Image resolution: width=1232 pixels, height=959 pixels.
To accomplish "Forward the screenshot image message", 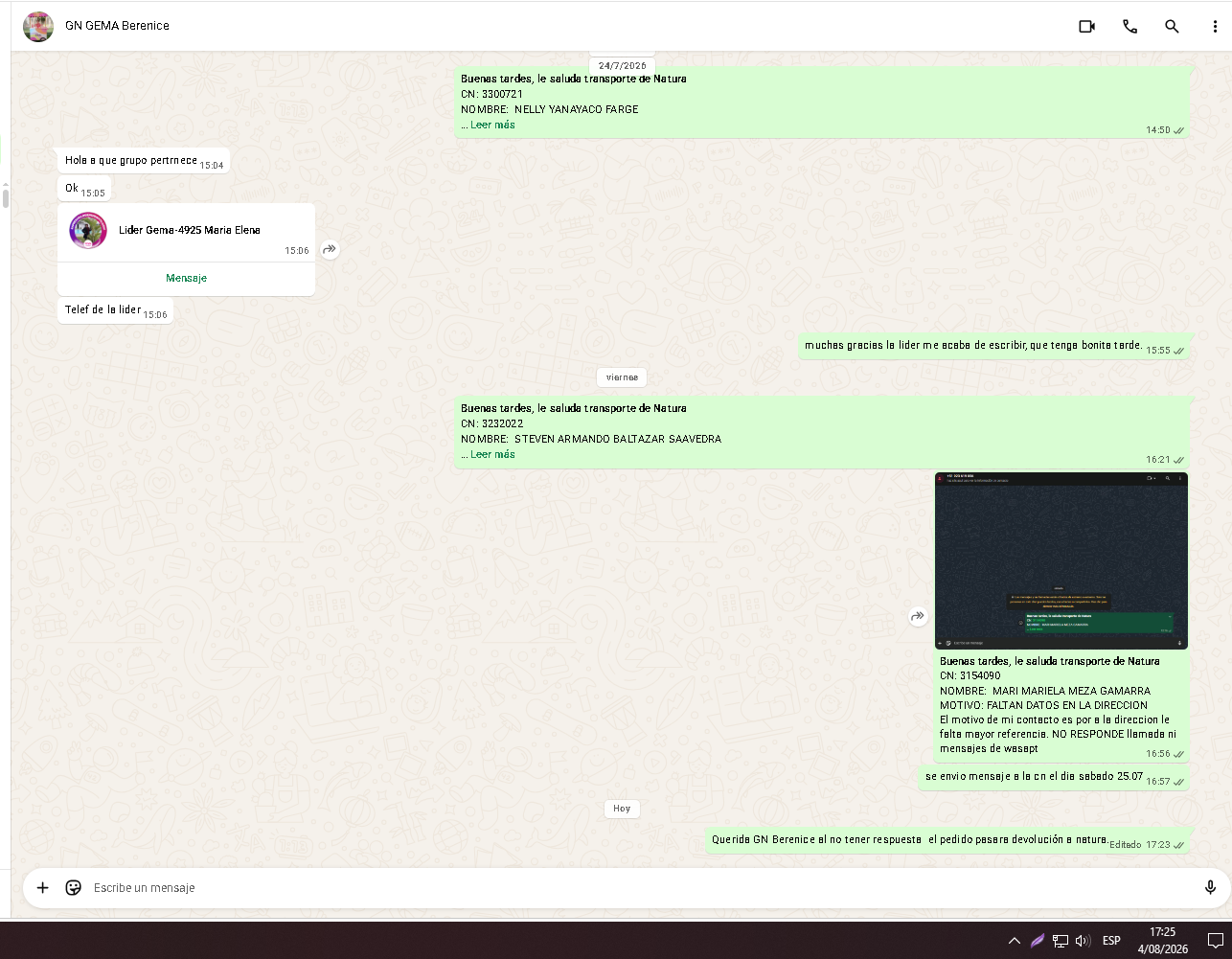I will click(x=918, y=617).
